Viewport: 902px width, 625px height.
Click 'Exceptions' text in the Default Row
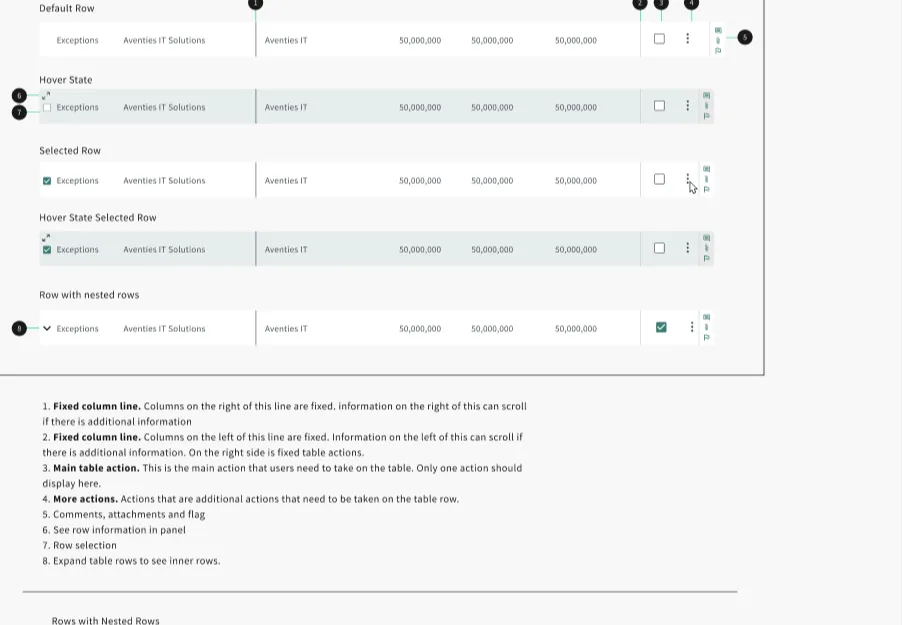click(77, 40)
